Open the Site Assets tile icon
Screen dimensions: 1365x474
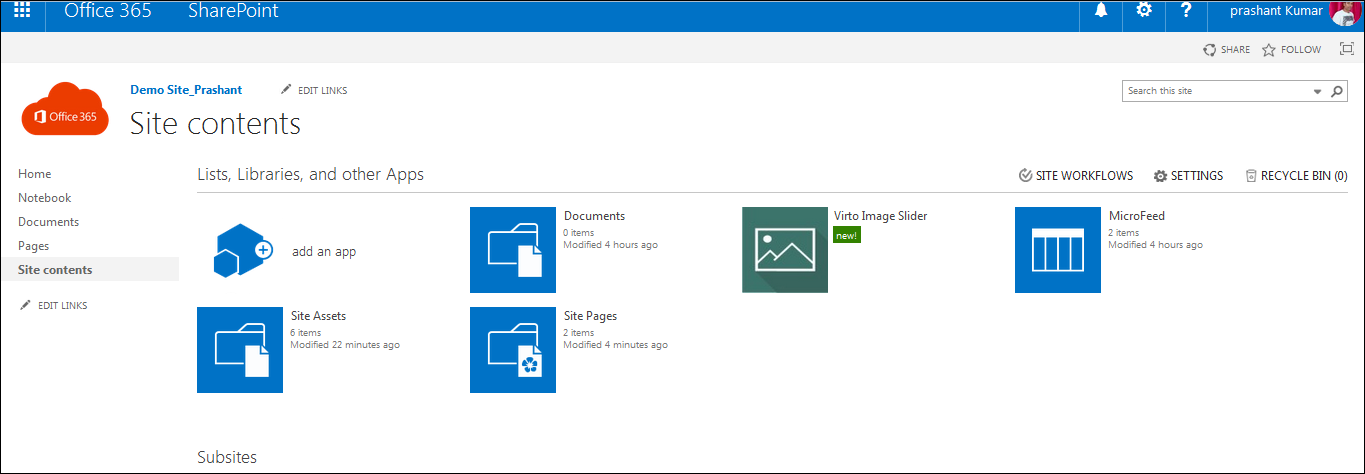point(240,350)
